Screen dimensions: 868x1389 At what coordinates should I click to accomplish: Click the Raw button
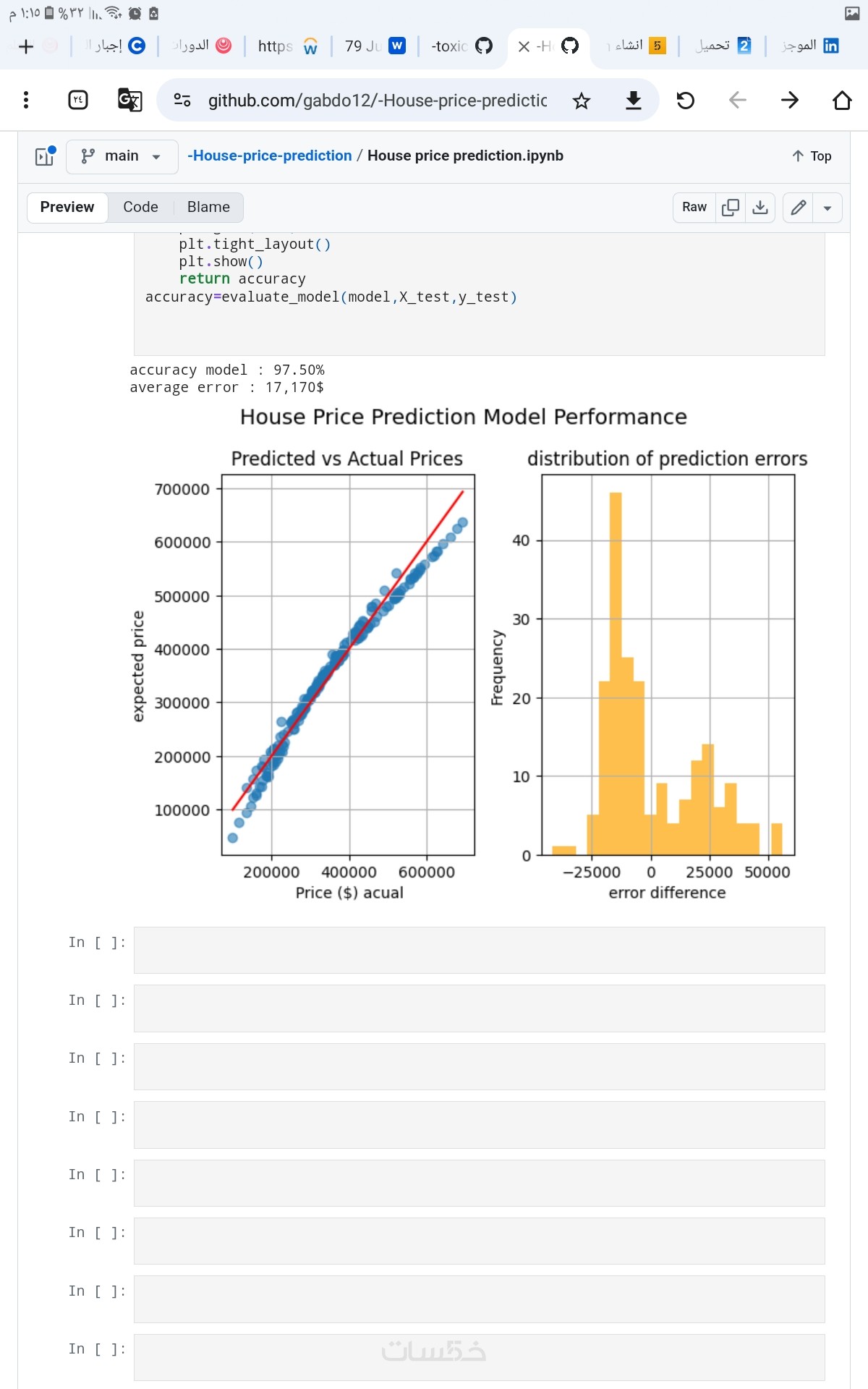click(x=694, y=208)
